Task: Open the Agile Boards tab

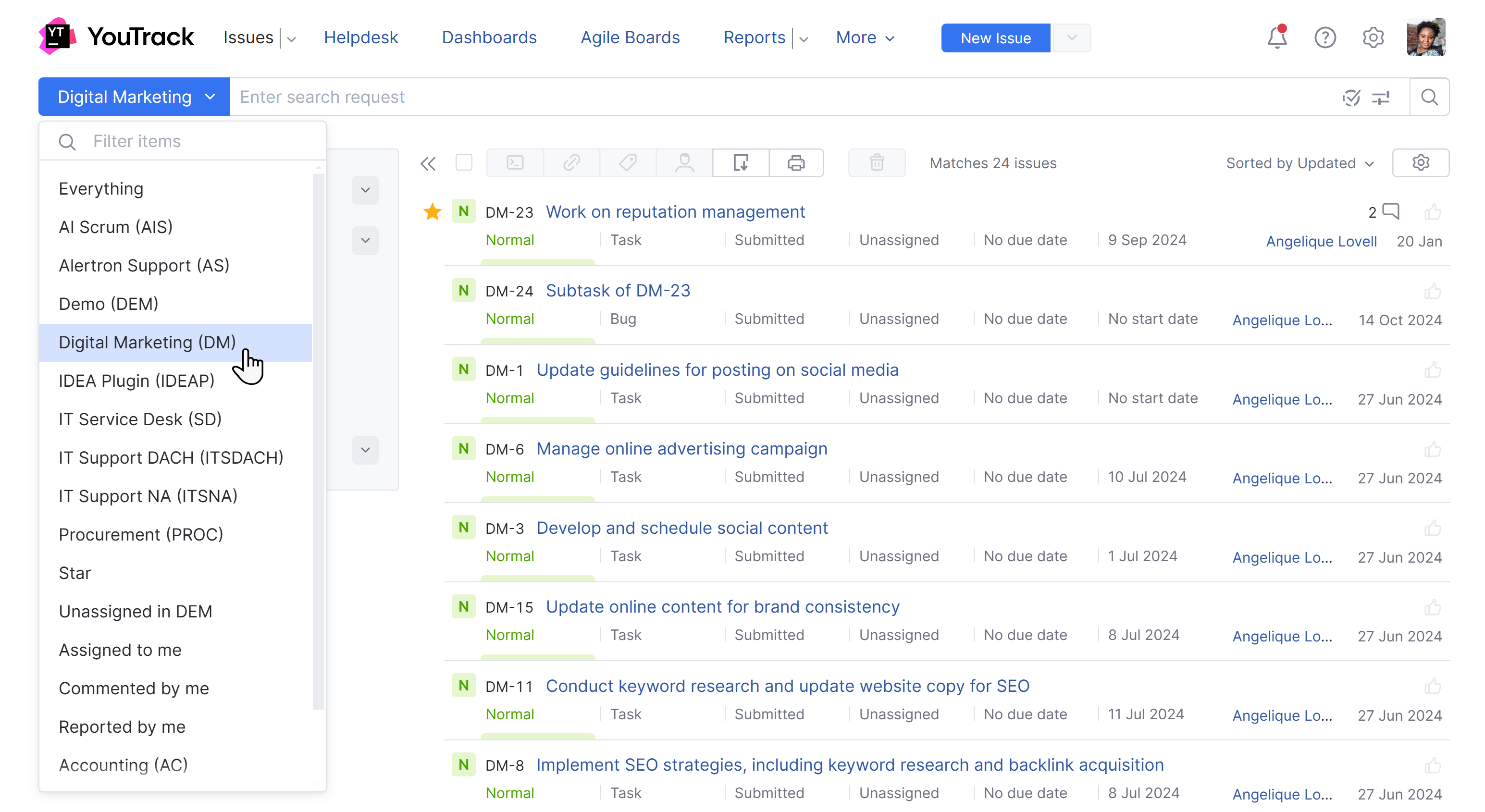Action: (630, 38)
